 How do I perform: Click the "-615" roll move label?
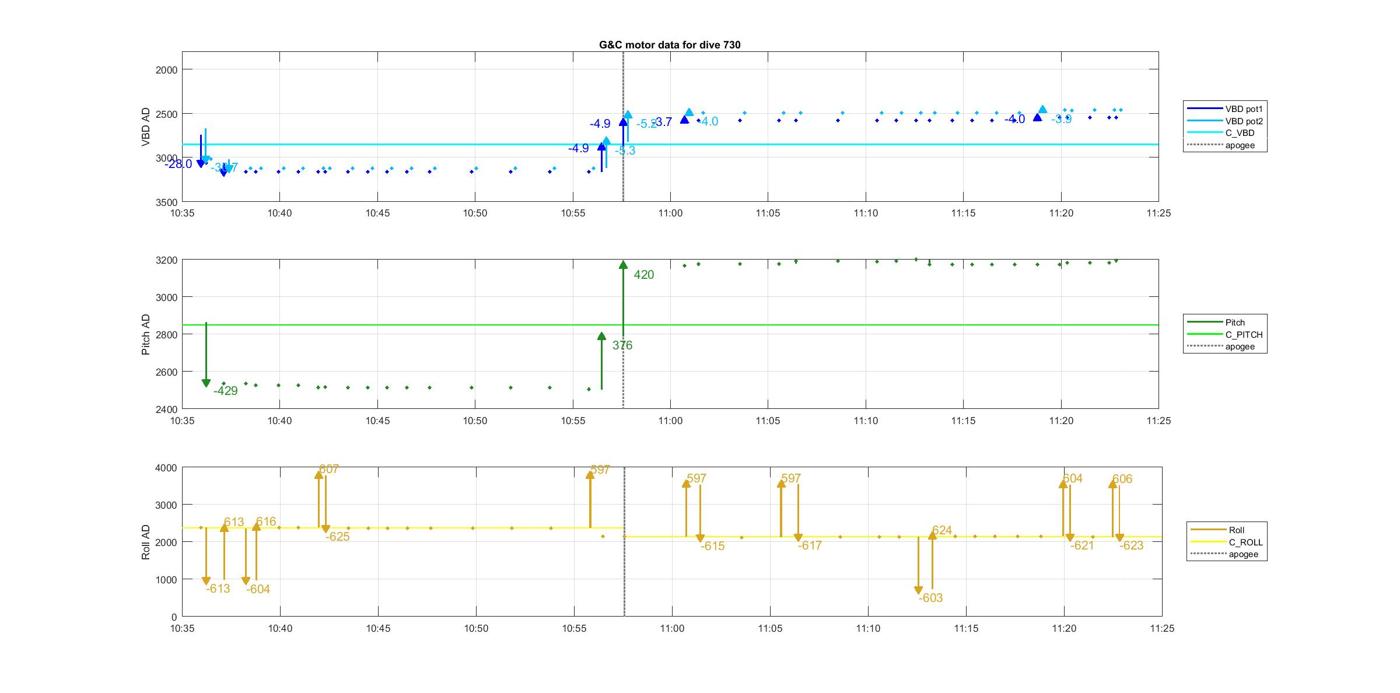coord(712,546)
